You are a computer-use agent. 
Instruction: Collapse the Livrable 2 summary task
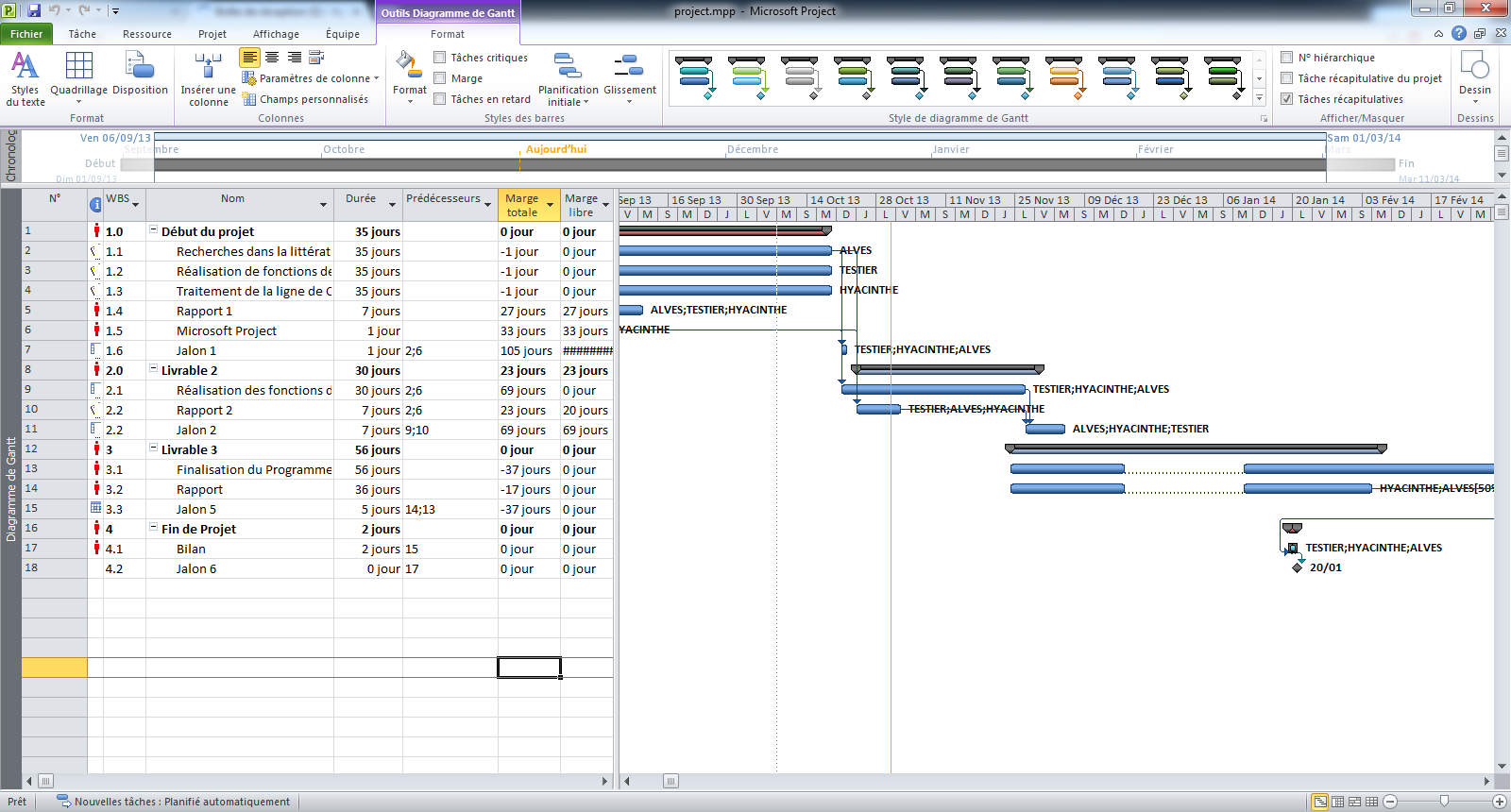pyautogui.click(x=153, y=370)
